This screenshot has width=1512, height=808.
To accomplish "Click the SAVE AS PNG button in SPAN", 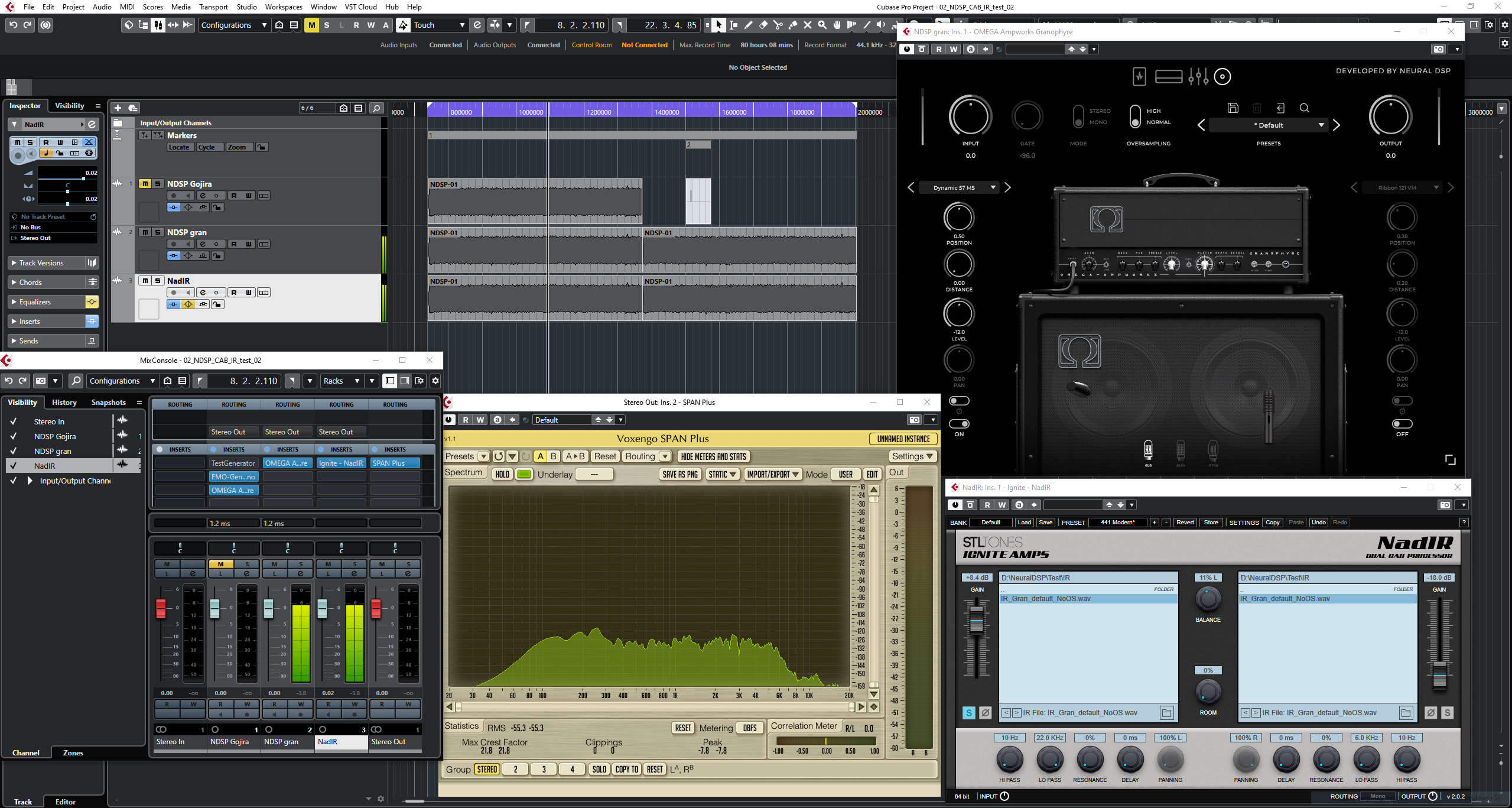I will pos(680,474).
